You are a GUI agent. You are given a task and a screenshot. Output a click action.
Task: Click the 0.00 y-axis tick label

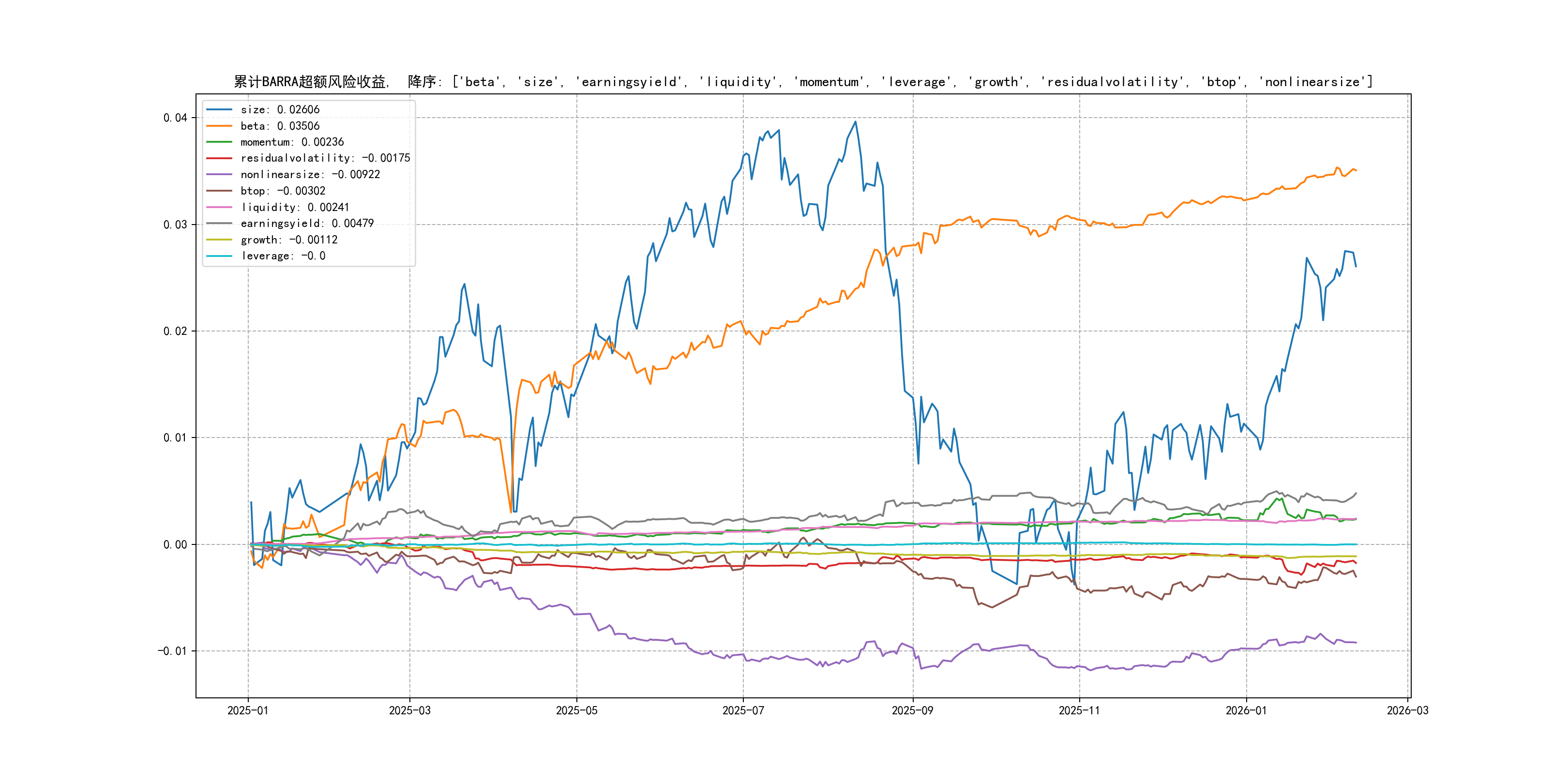(175, 544)
